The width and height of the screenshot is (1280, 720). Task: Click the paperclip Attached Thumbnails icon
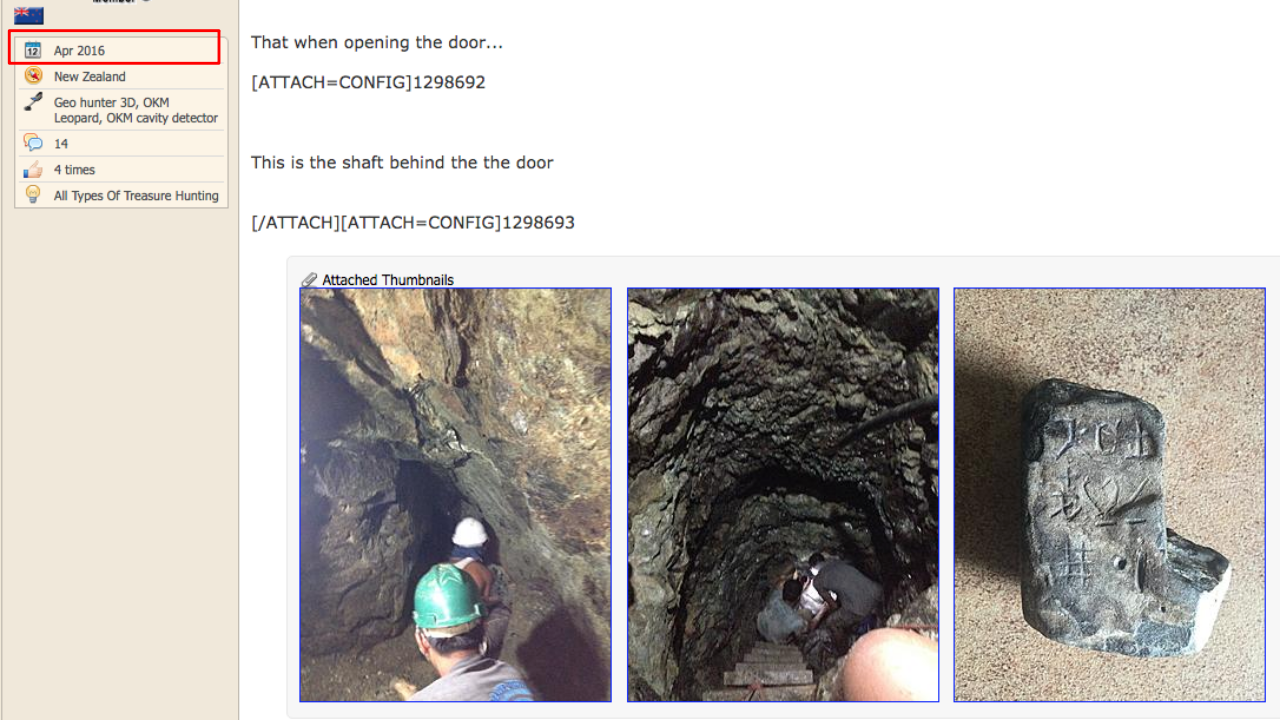[309, 280]
